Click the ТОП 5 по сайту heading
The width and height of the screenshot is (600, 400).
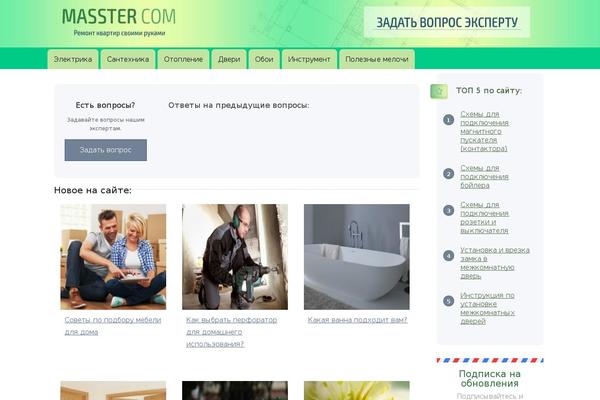point(489,91)
